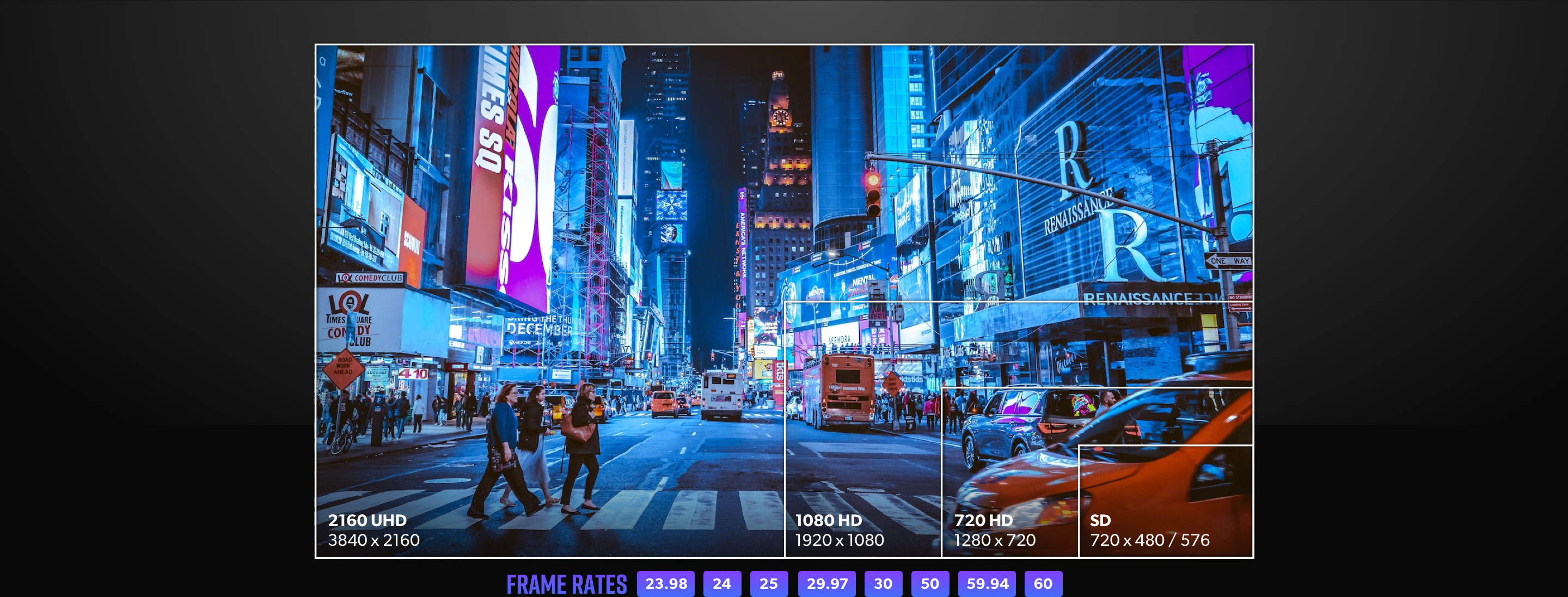Click the ONE WAY street sign
Image resolution: width=1568 pixels, height=597 pixels.
tap(1229, 261)
